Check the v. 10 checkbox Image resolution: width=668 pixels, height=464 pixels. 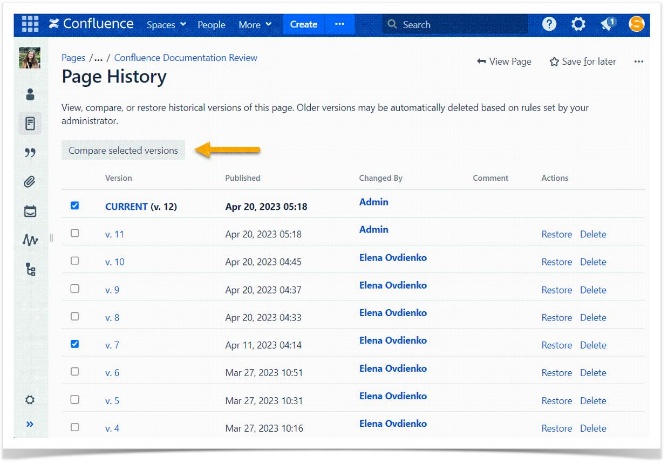coord(75,261)
